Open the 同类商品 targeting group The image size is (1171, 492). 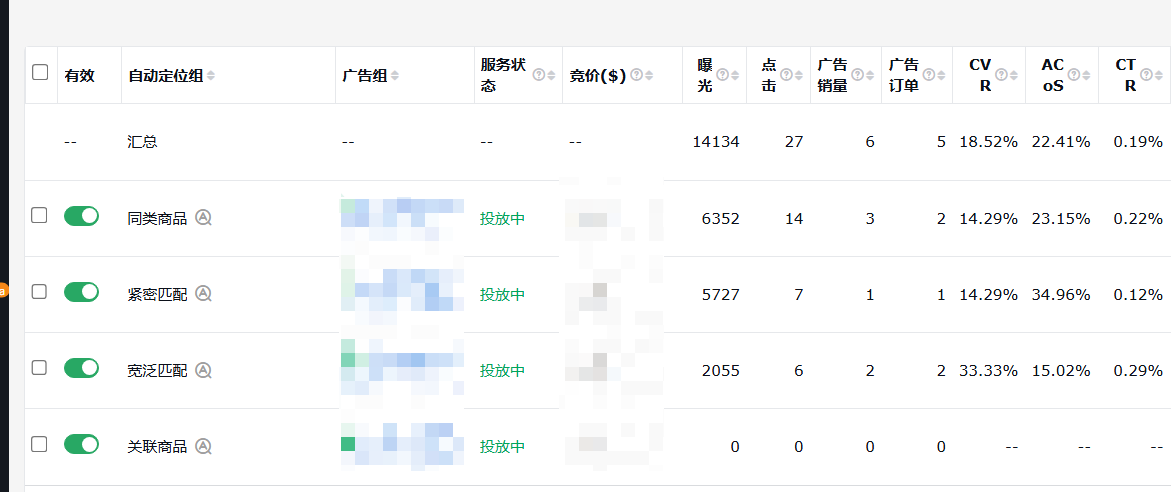tap(157, 218)
